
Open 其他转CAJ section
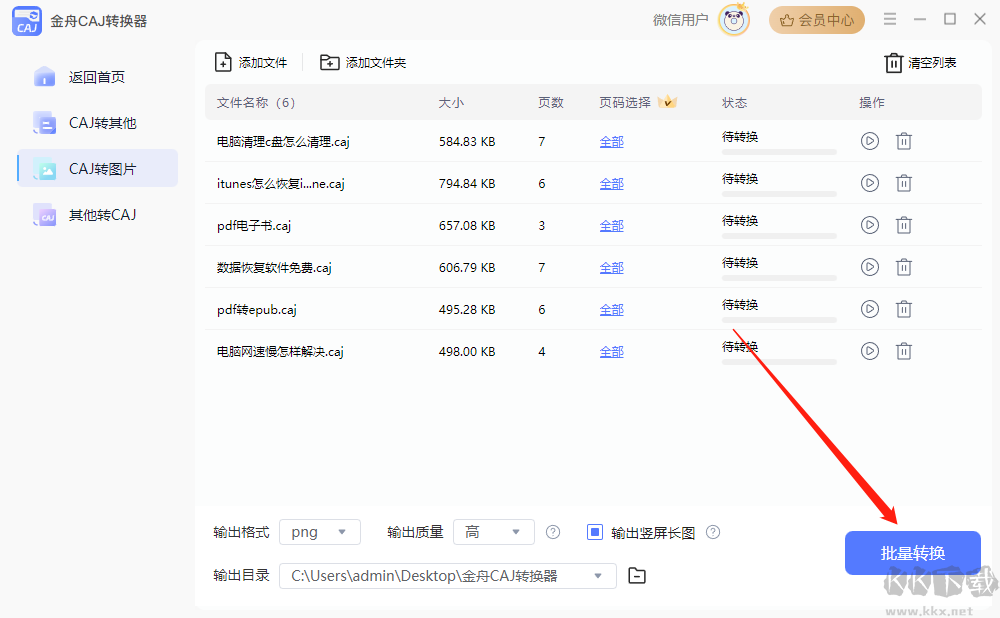point(97,215)
